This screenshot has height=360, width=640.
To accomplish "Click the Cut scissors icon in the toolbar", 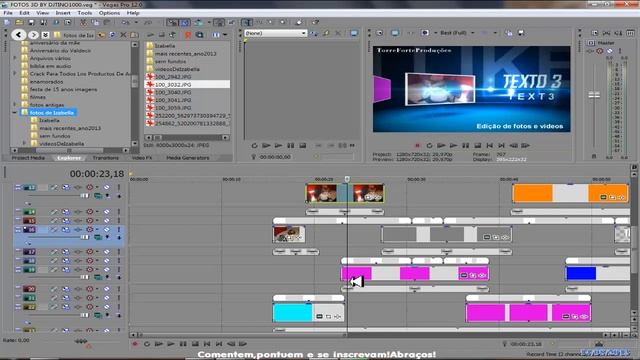I will pos(83,22).
